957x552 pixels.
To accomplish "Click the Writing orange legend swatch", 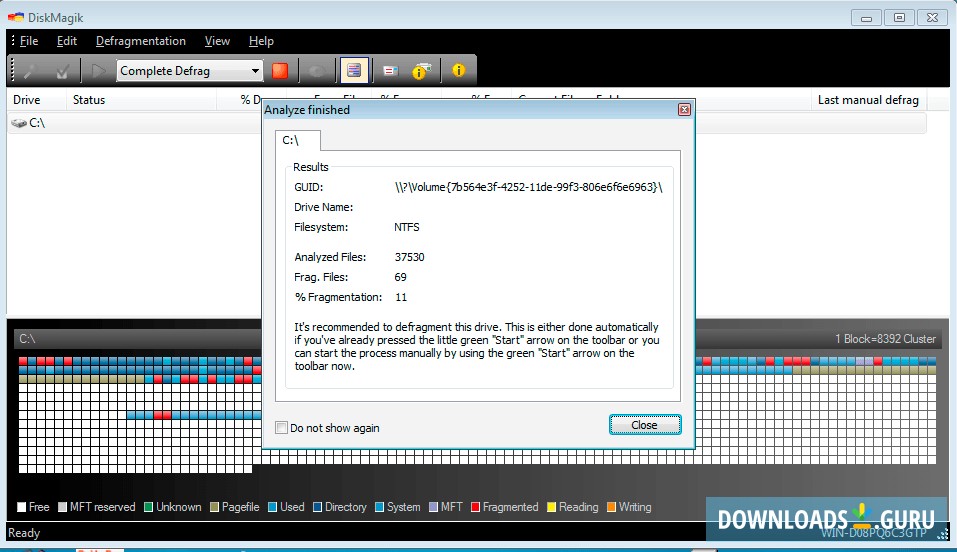I will click(611, 507).
